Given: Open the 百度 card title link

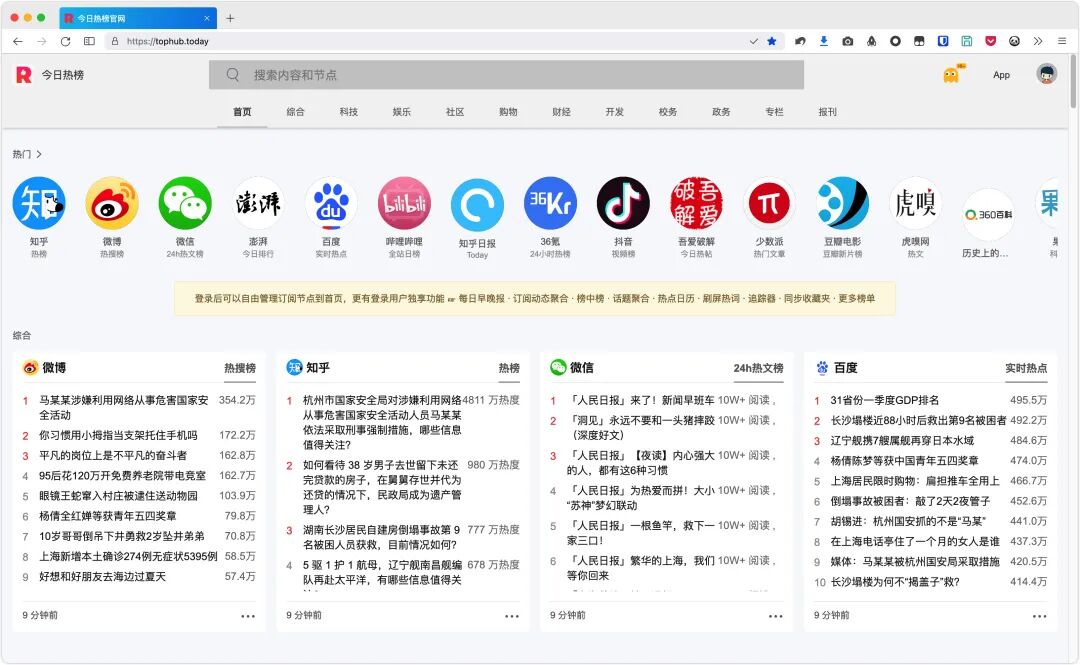Looking at the screenshot, I should click(845, 367).
